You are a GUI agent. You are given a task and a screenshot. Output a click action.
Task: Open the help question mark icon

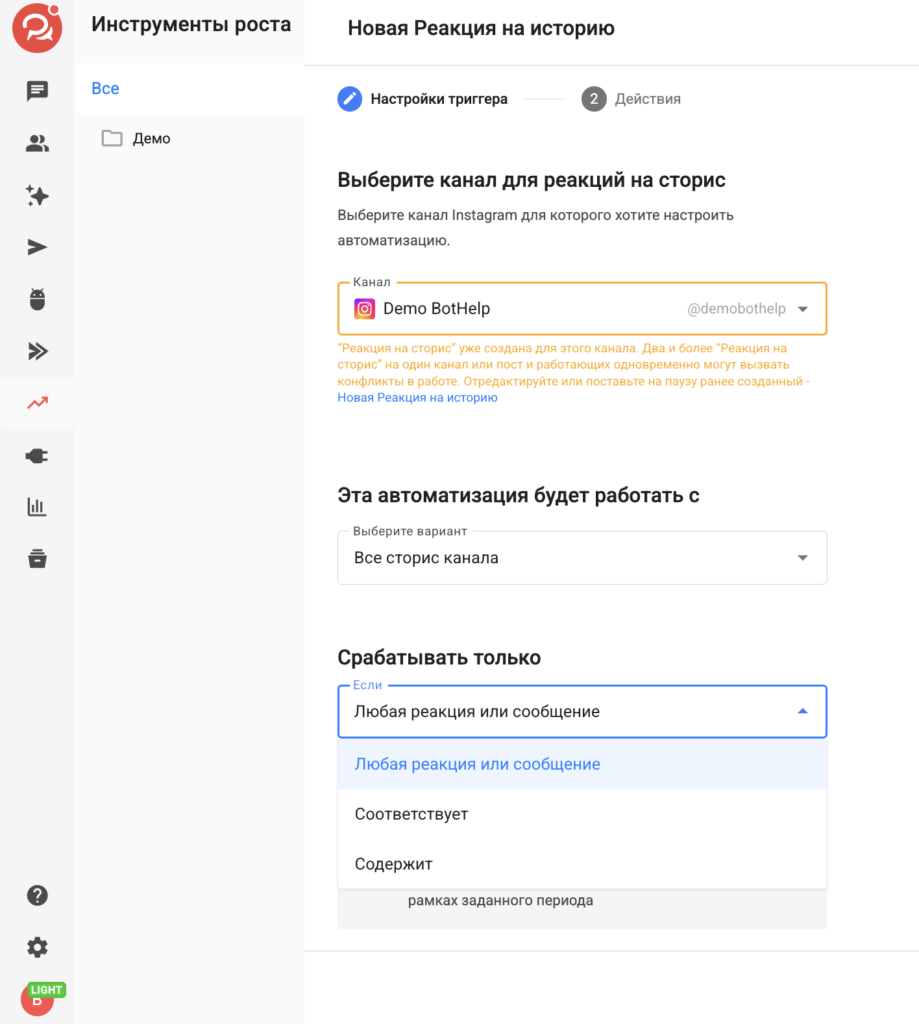37,895
